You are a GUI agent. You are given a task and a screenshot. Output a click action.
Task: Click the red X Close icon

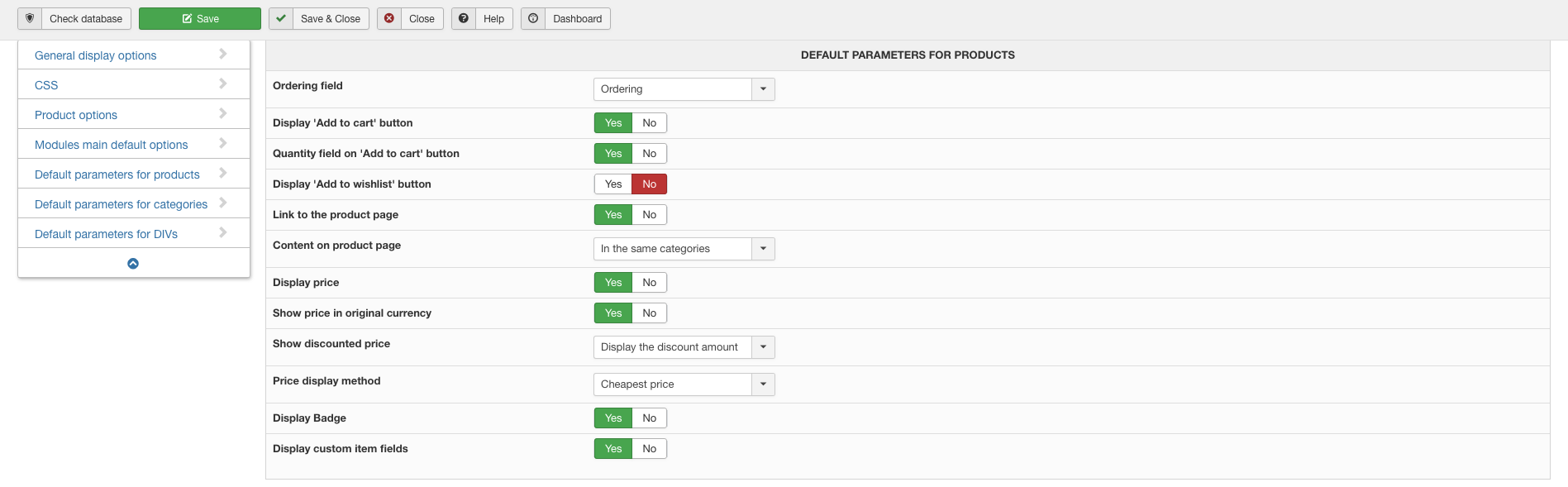(389, 18)
